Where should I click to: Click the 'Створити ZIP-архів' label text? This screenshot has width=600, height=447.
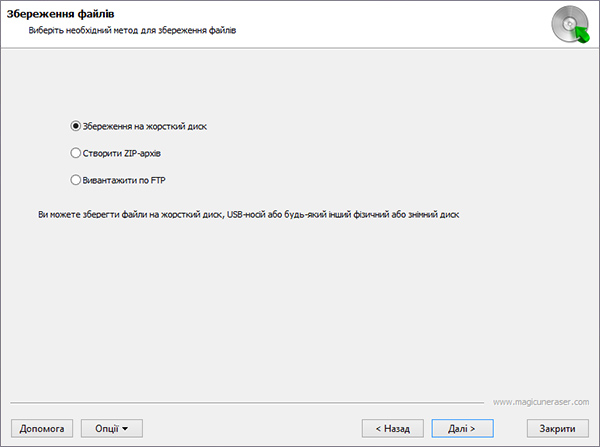(x=122, y=153)
